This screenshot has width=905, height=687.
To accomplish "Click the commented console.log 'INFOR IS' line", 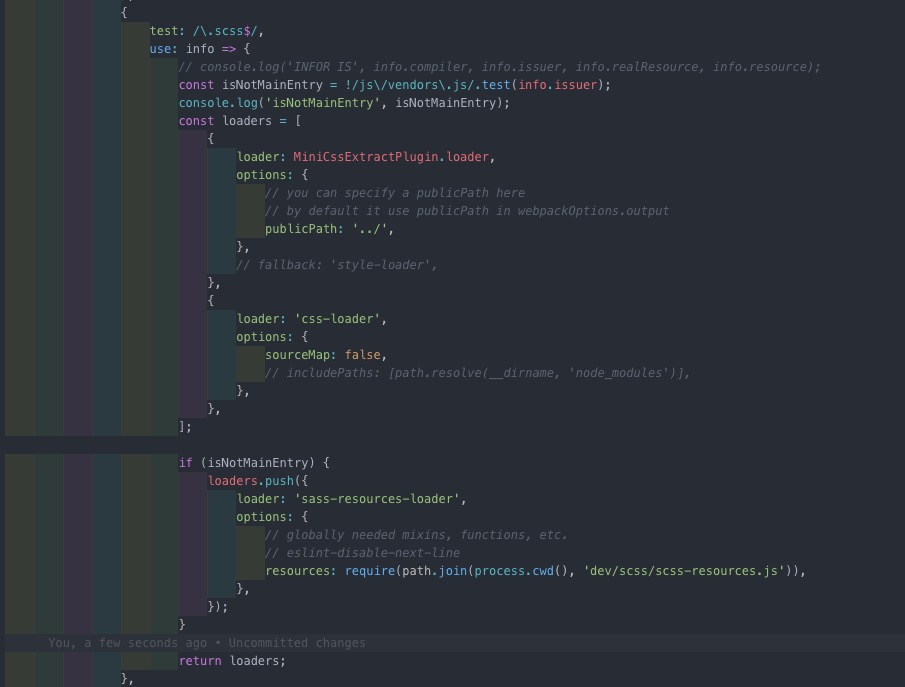I will click(499, 67).
